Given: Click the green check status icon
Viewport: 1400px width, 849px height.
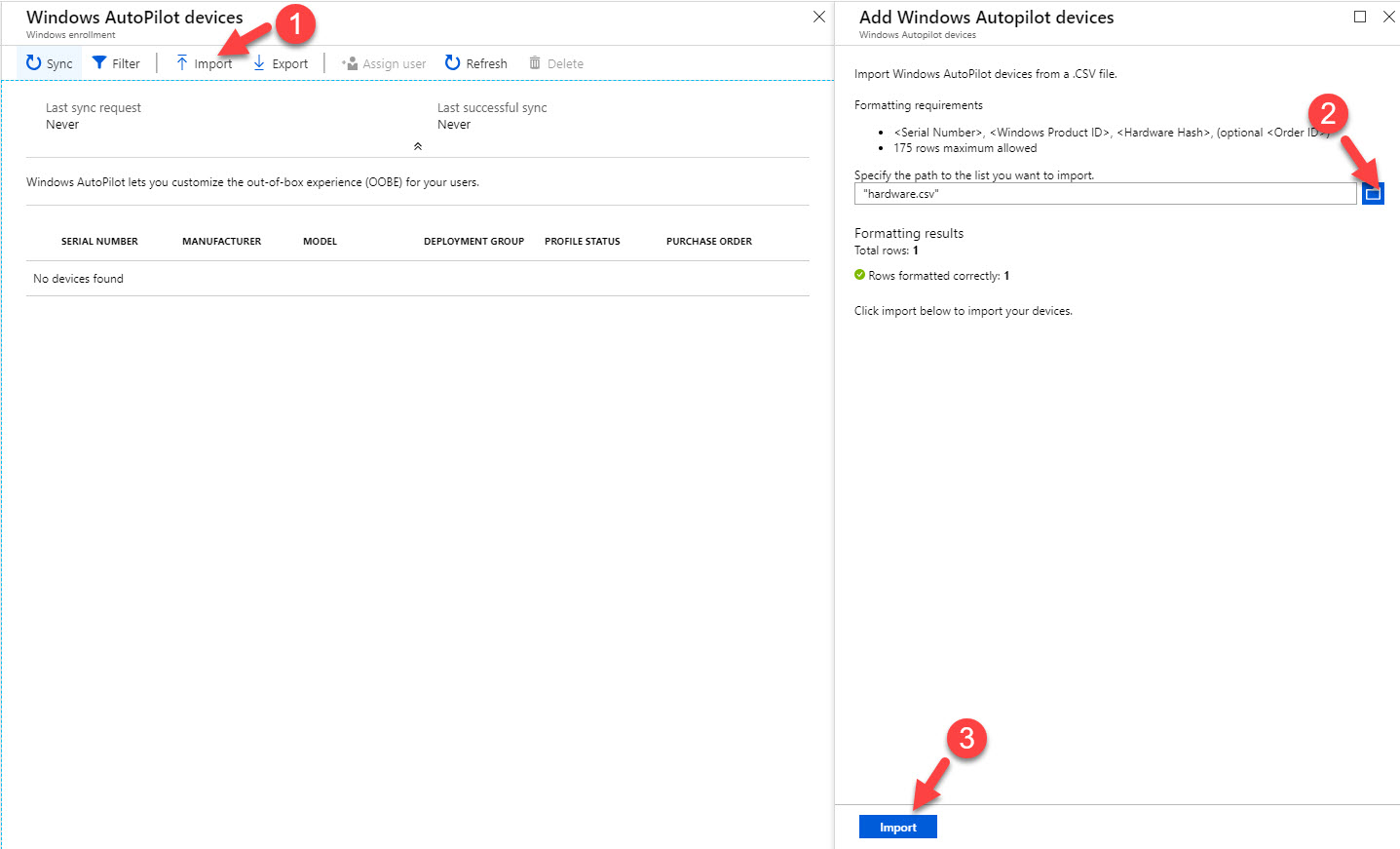Looking at the screenshot, I should coord(859,275).
